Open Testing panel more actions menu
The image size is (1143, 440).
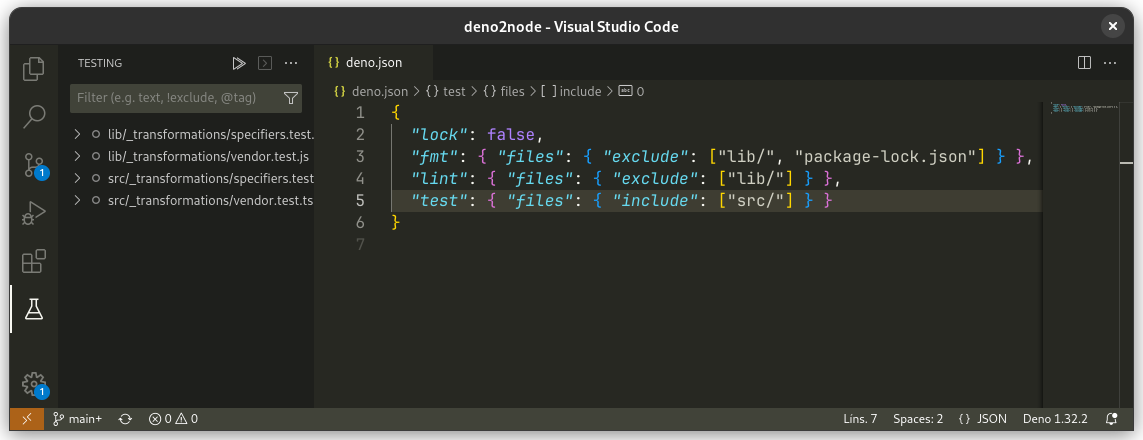coord(292,63)
